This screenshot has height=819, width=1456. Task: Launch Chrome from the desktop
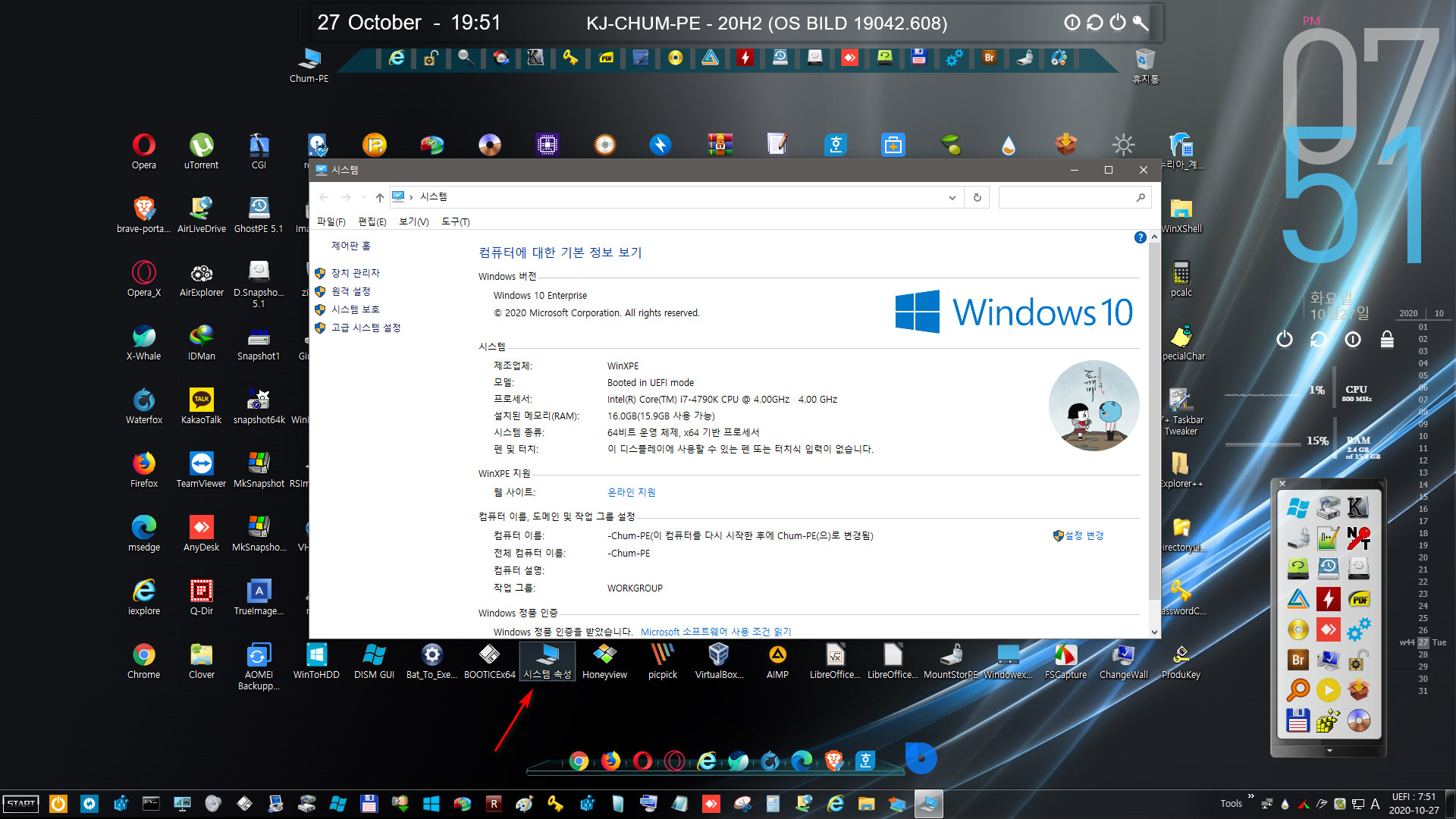coord(144,661)
